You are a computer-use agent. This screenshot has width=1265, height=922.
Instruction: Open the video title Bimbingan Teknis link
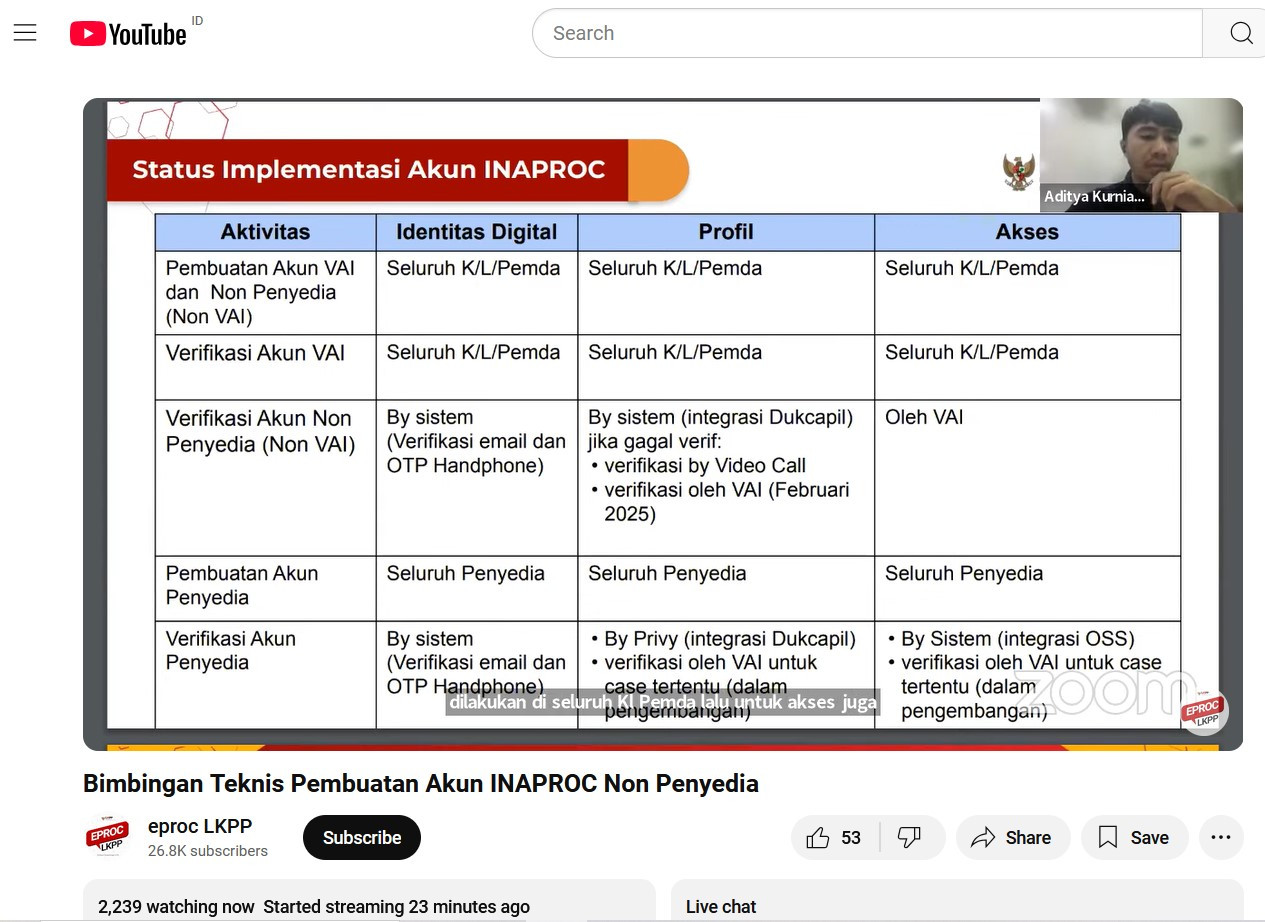coord(418,783)
